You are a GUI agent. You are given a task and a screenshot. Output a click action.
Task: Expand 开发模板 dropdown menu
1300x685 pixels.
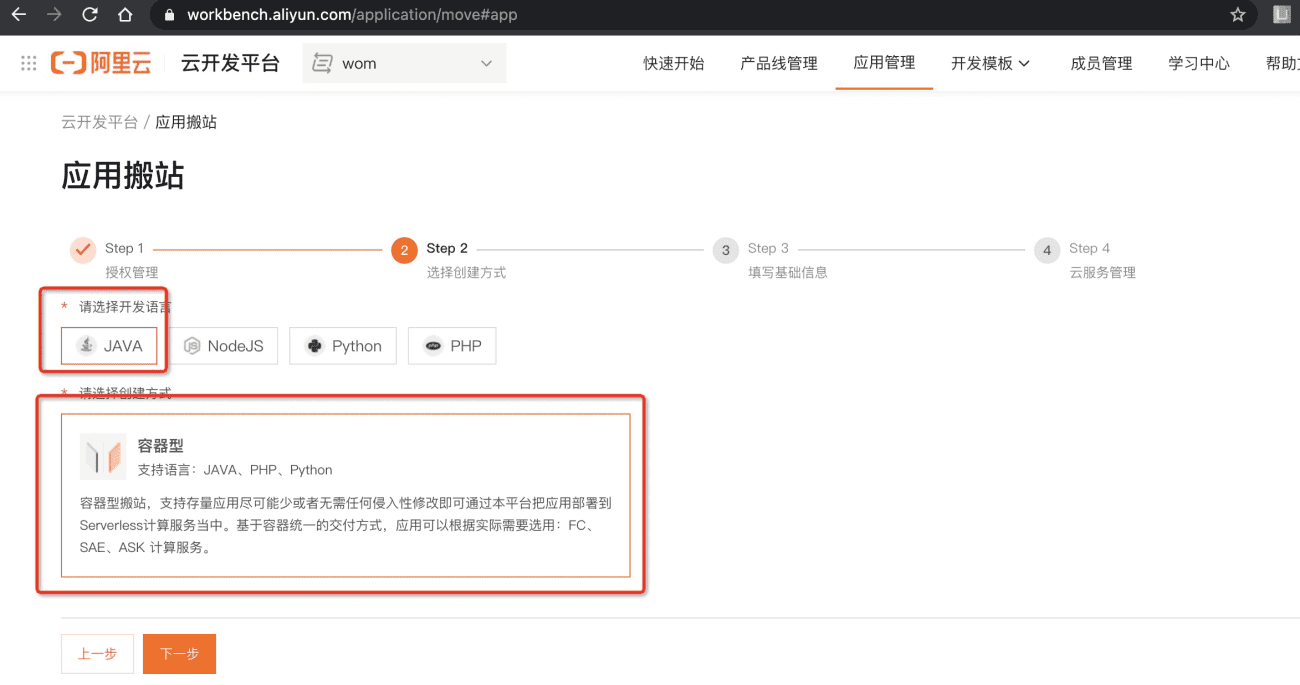click(990, 63)
